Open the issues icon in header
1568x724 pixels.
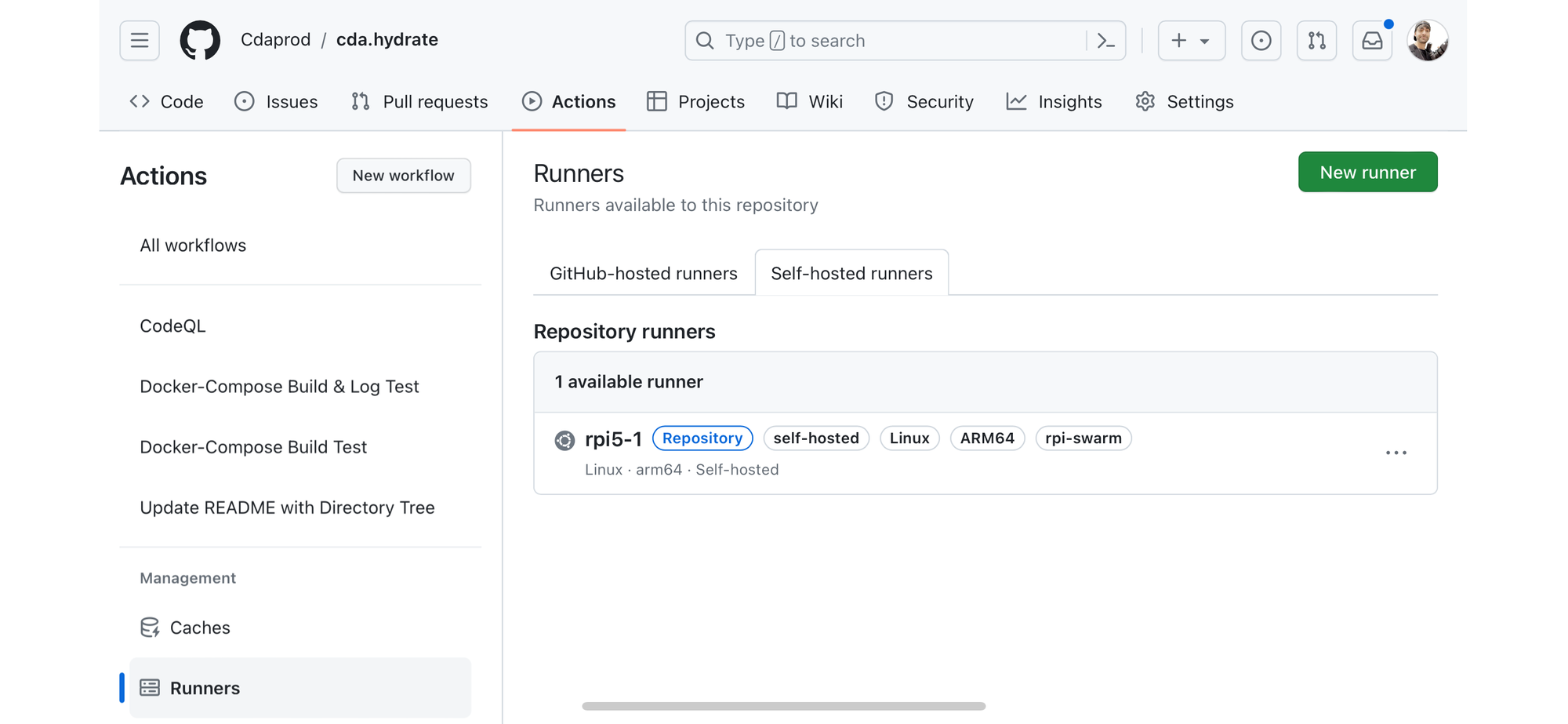(x=1261, y=41)
